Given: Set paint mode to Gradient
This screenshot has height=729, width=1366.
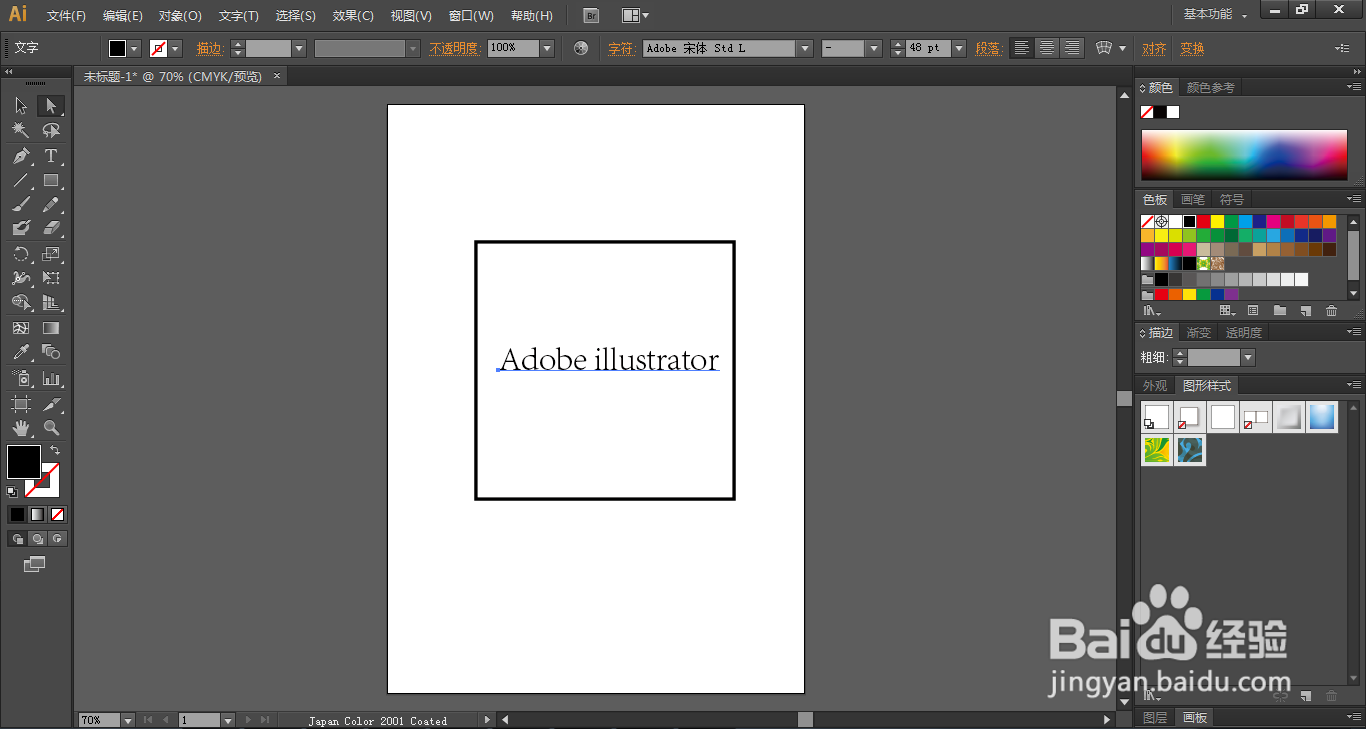Looking at the screenshot, I should click(37, 514).
